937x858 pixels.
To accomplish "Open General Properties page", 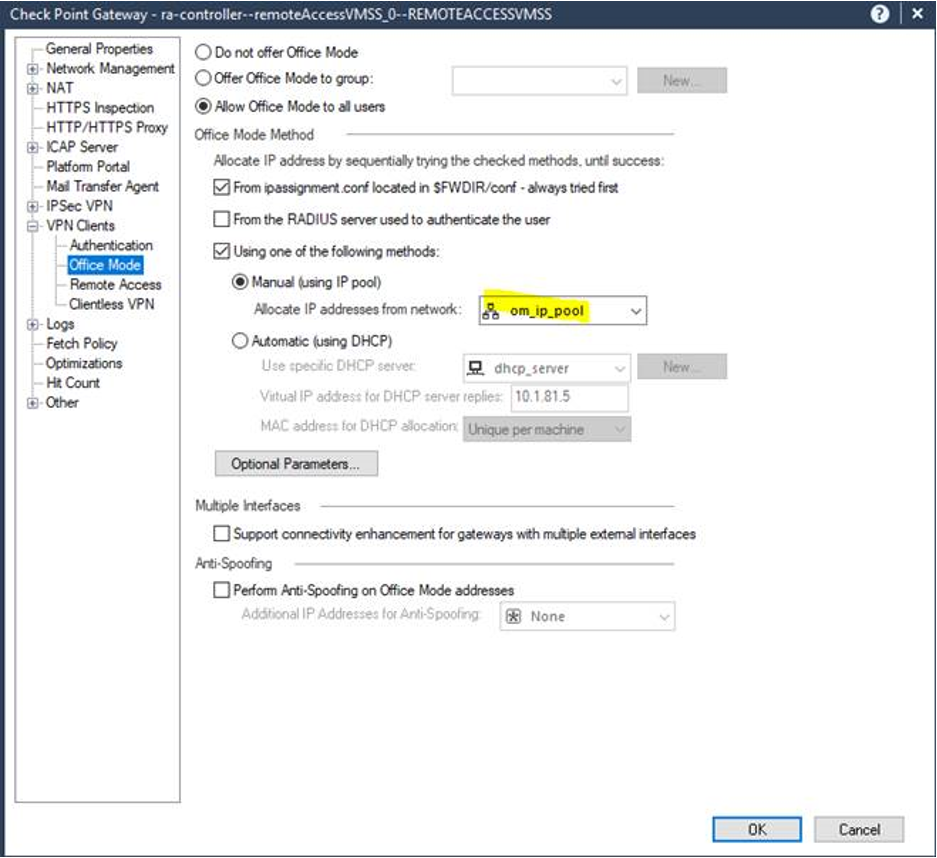I will click(x=99, y=49).
